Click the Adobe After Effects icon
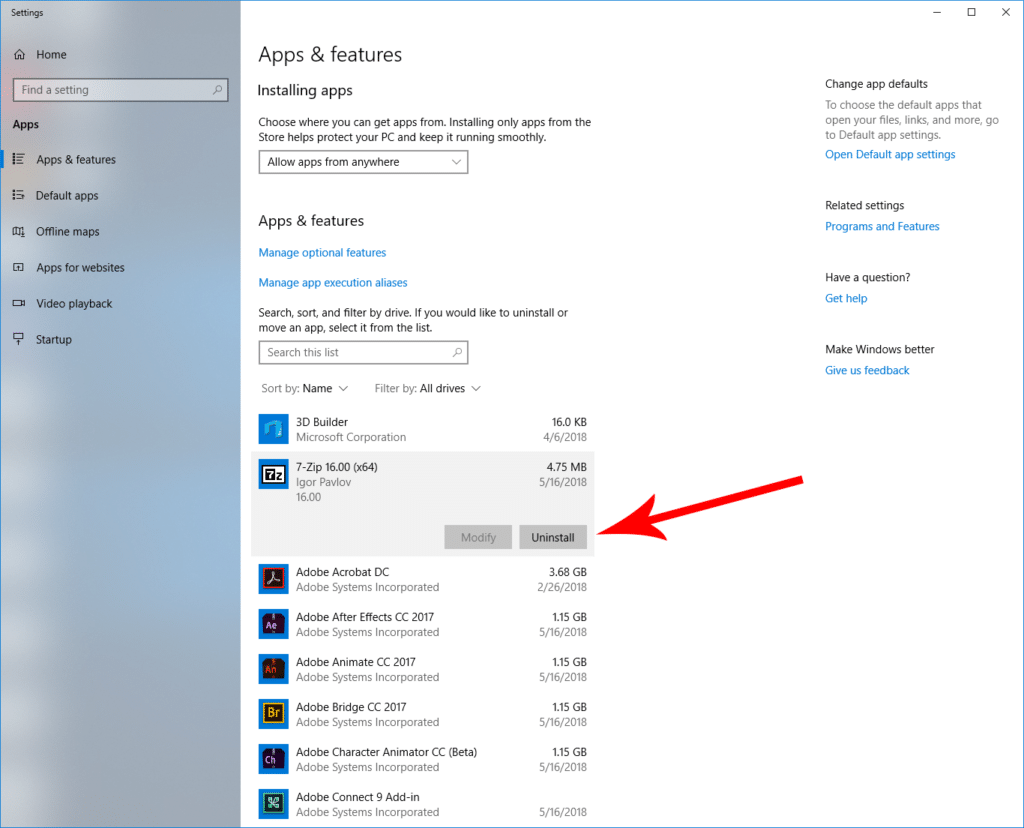The image size is (1024, 828). [x=273, y=624]
